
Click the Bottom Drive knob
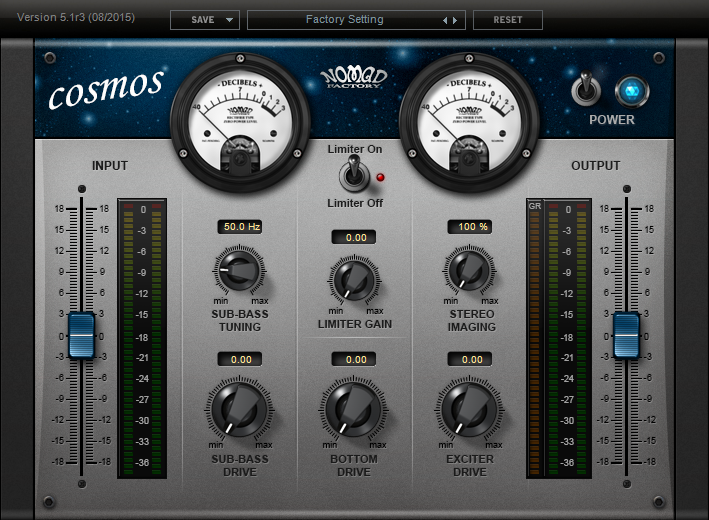(354, 410)
